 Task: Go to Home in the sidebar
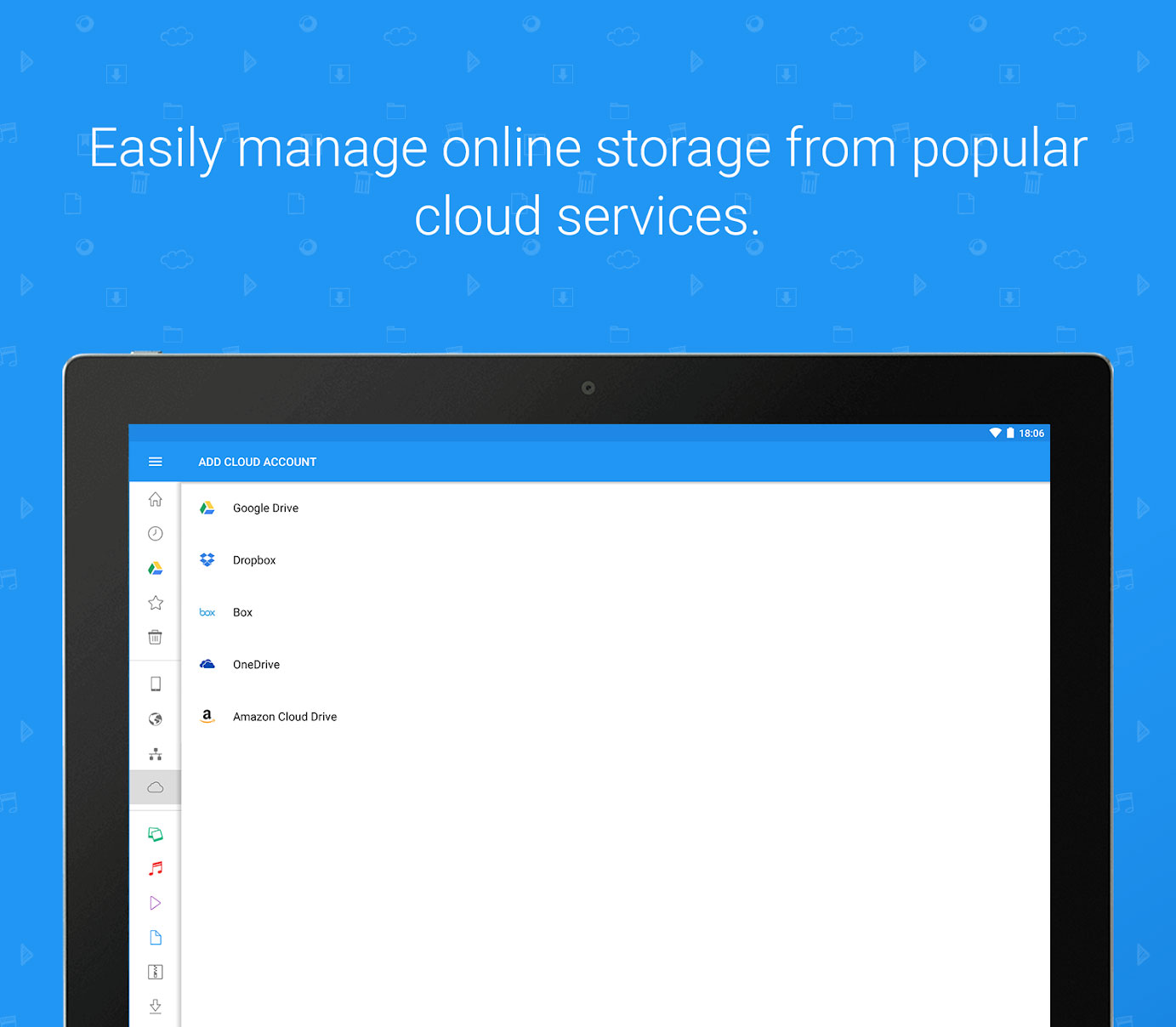156,499
